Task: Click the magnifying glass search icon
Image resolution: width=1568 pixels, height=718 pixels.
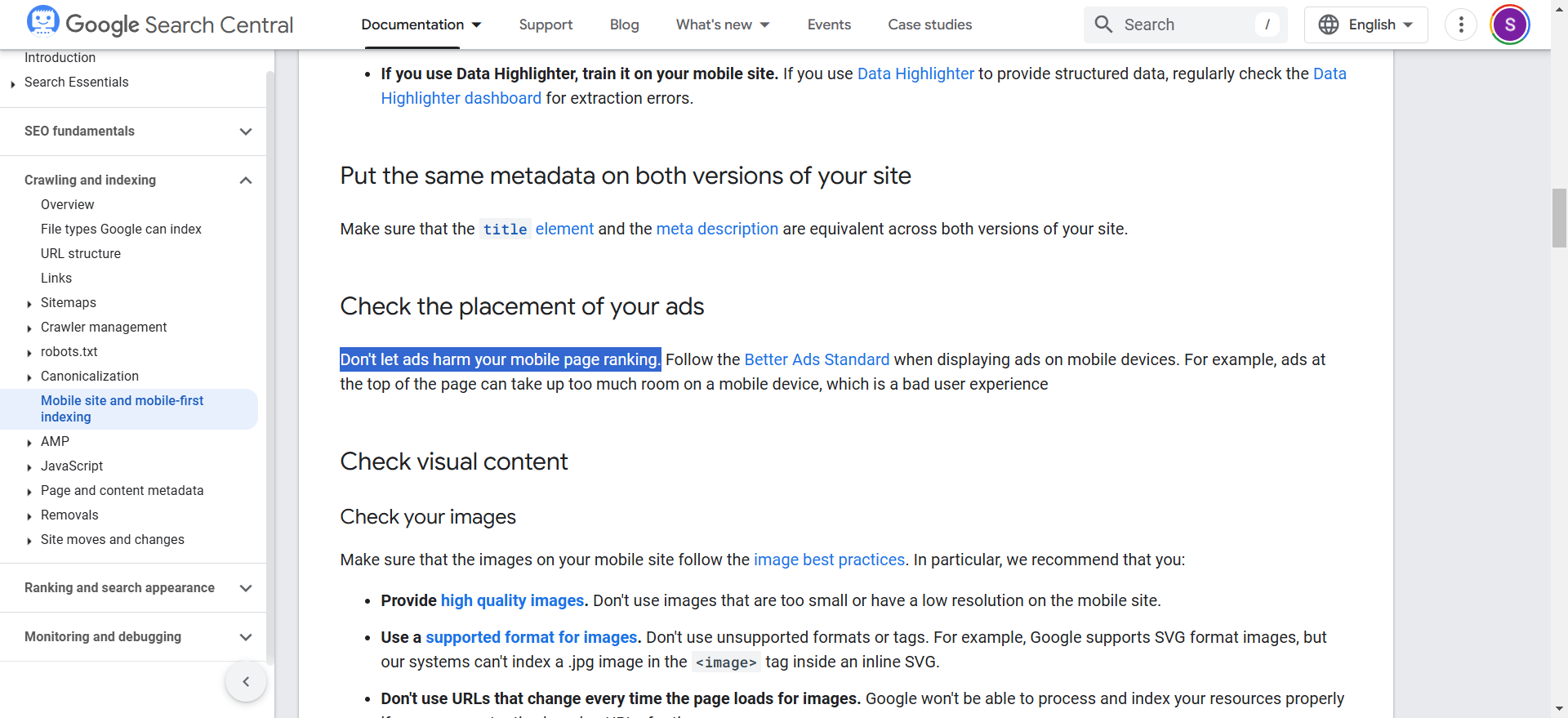Action: click(1103, 25)
